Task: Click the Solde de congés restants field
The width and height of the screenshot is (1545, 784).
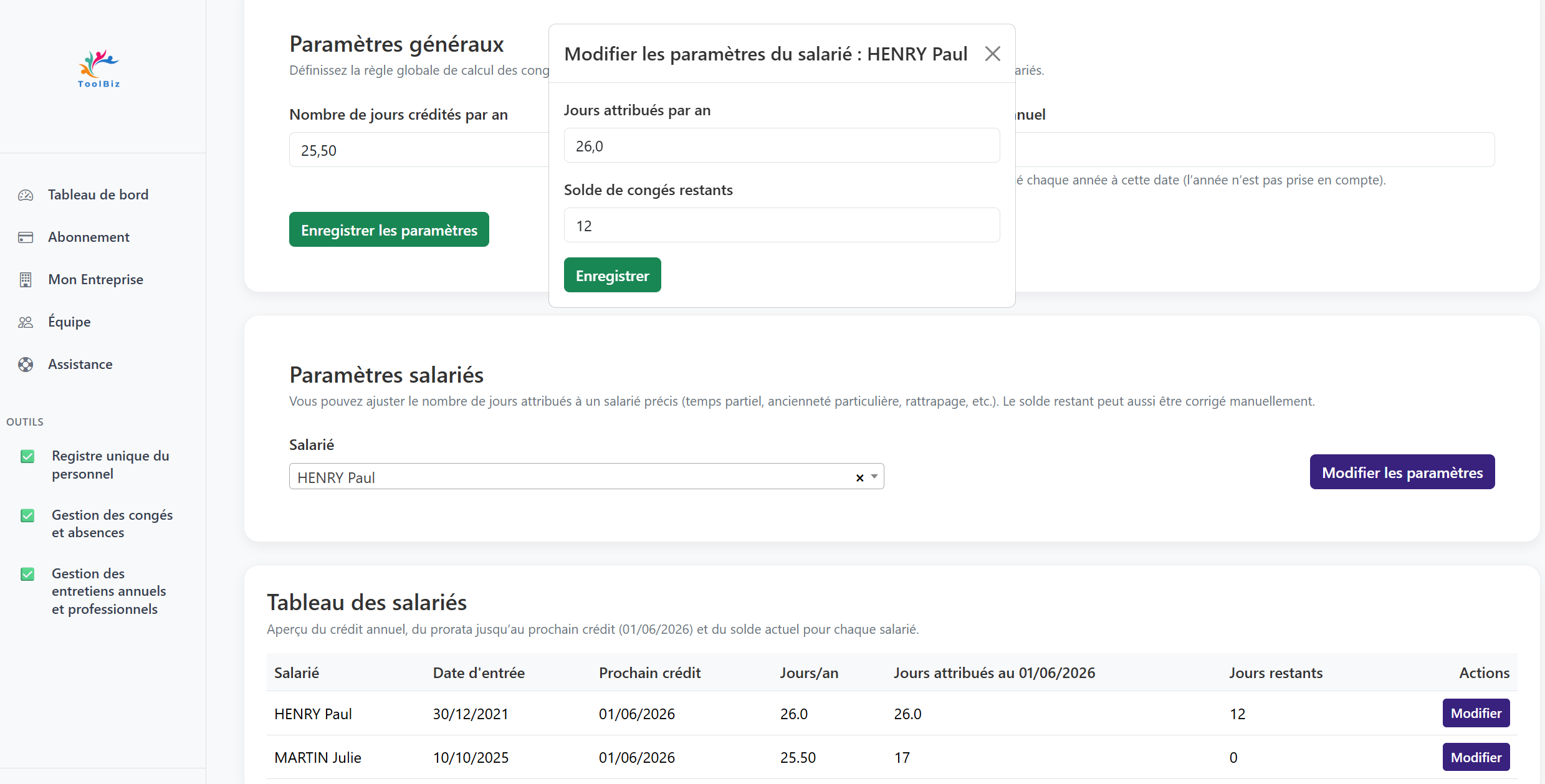Action: pyautogui.click(x=782, y=226)
